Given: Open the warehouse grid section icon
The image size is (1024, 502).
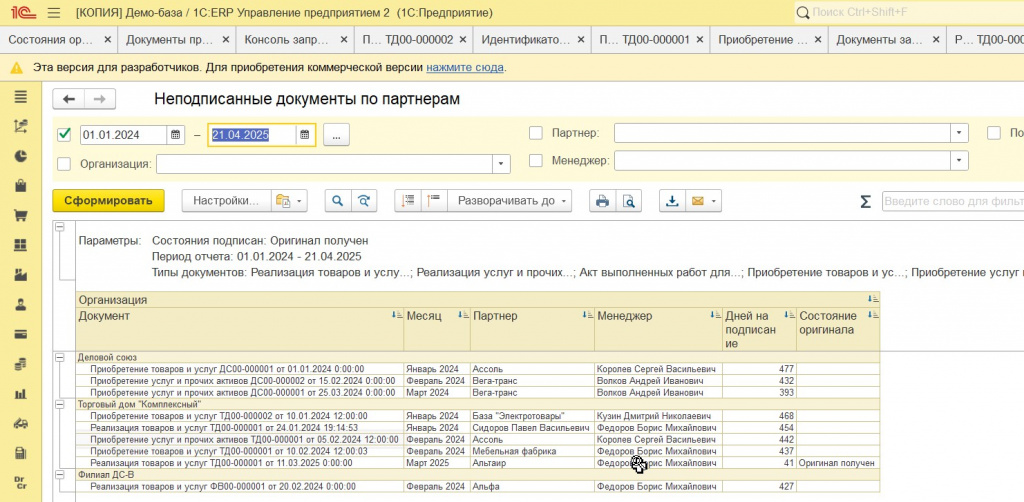Looking at the screenshot, I should [x=20, y=245].
